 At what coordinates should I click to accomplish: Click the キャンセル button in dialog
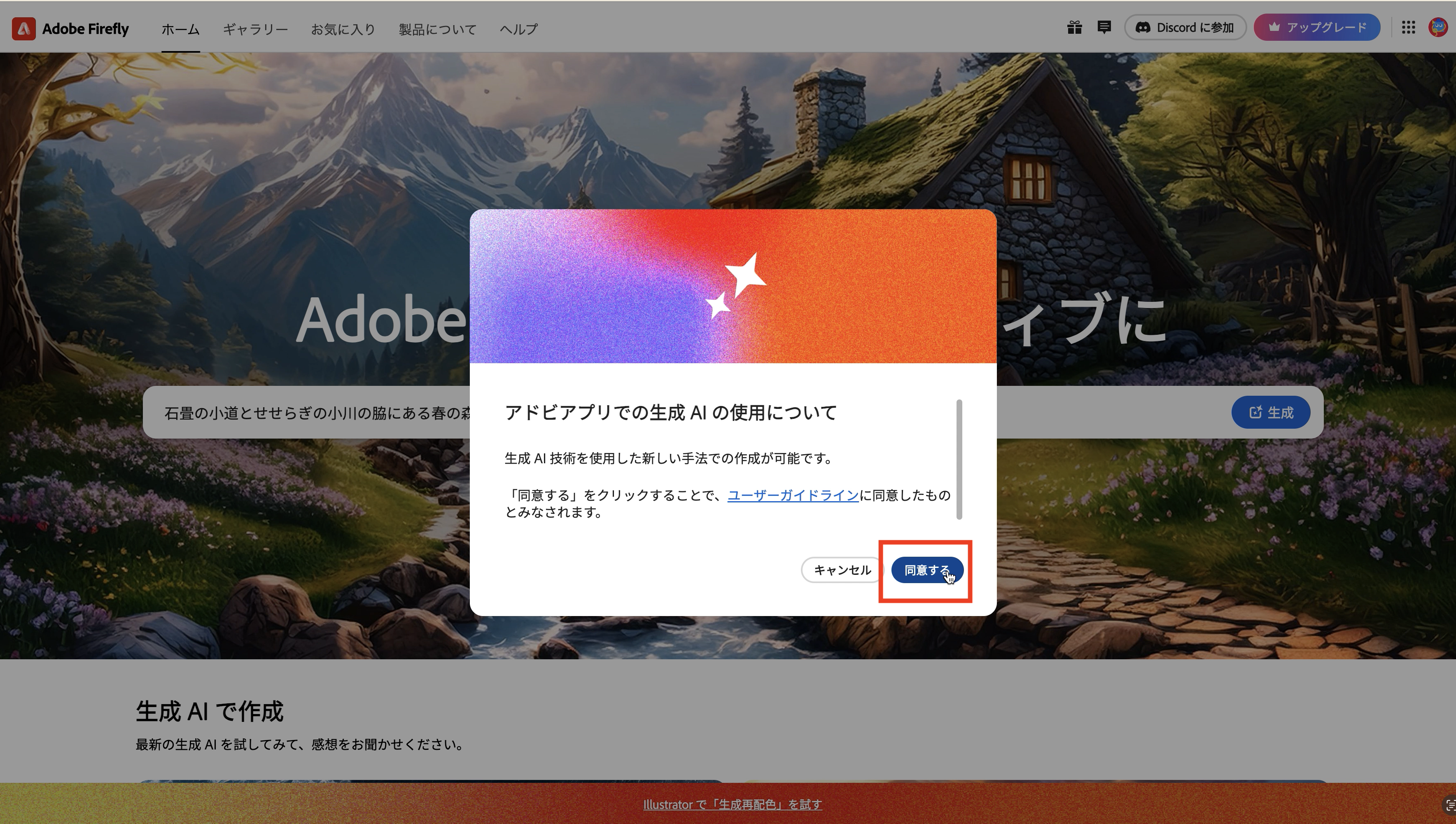(x=842, y=570)
